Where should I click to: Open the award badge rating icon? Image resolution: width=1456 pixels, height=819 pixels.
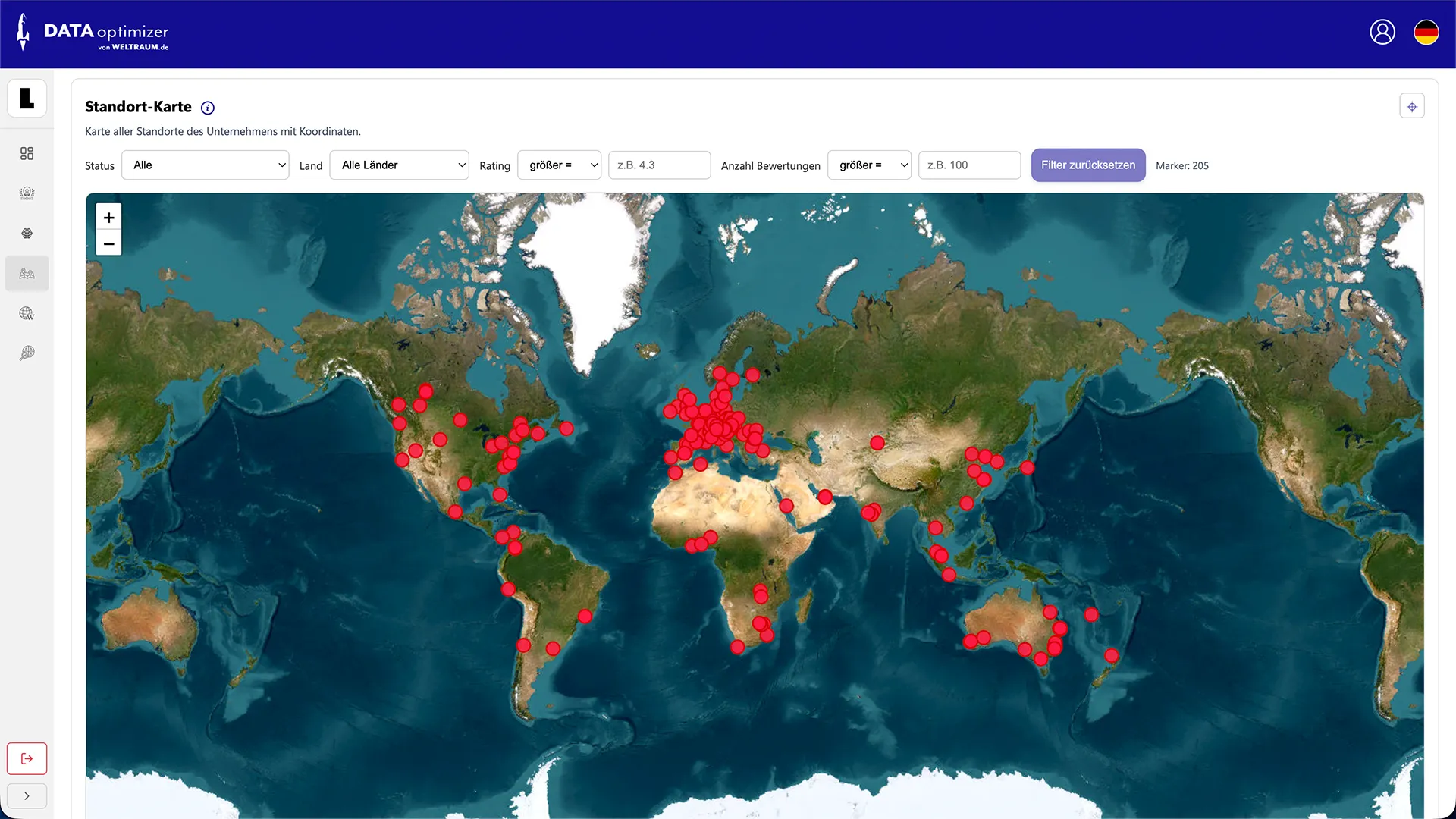pyautogui.click(x=27, y=193)
